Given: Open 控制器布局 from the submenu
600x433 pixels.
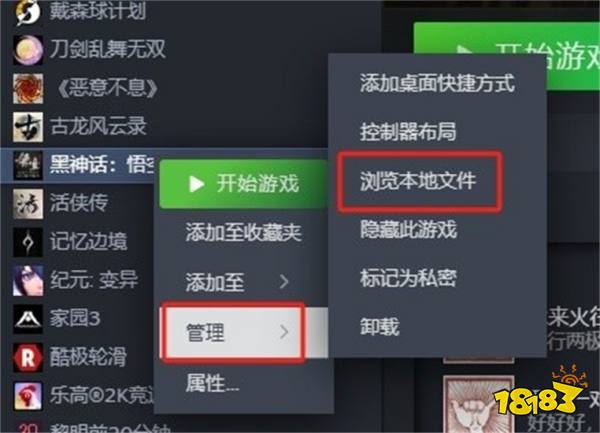Looking at the screenshot, I should click(408, 132).
